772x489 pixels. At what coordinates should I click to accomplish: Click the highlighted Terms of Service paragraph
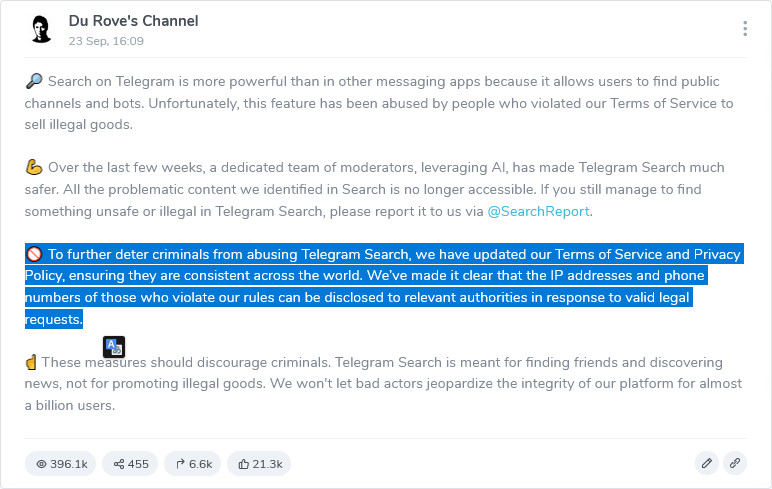[x=384, y=286]
